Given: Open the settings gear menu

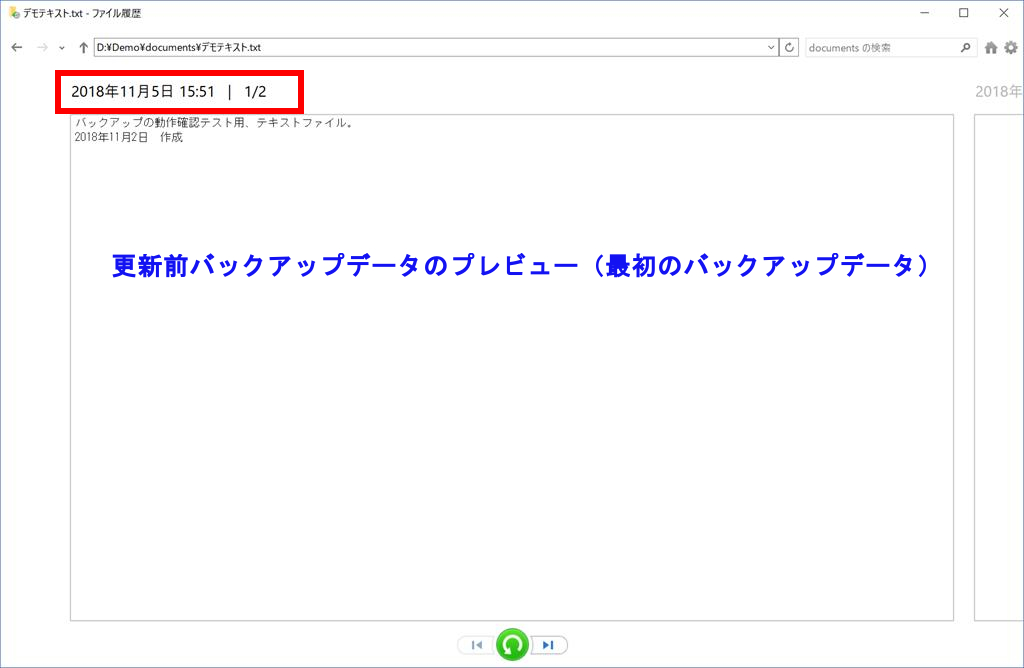Looking at the screenshot, I should point(1011,47).
